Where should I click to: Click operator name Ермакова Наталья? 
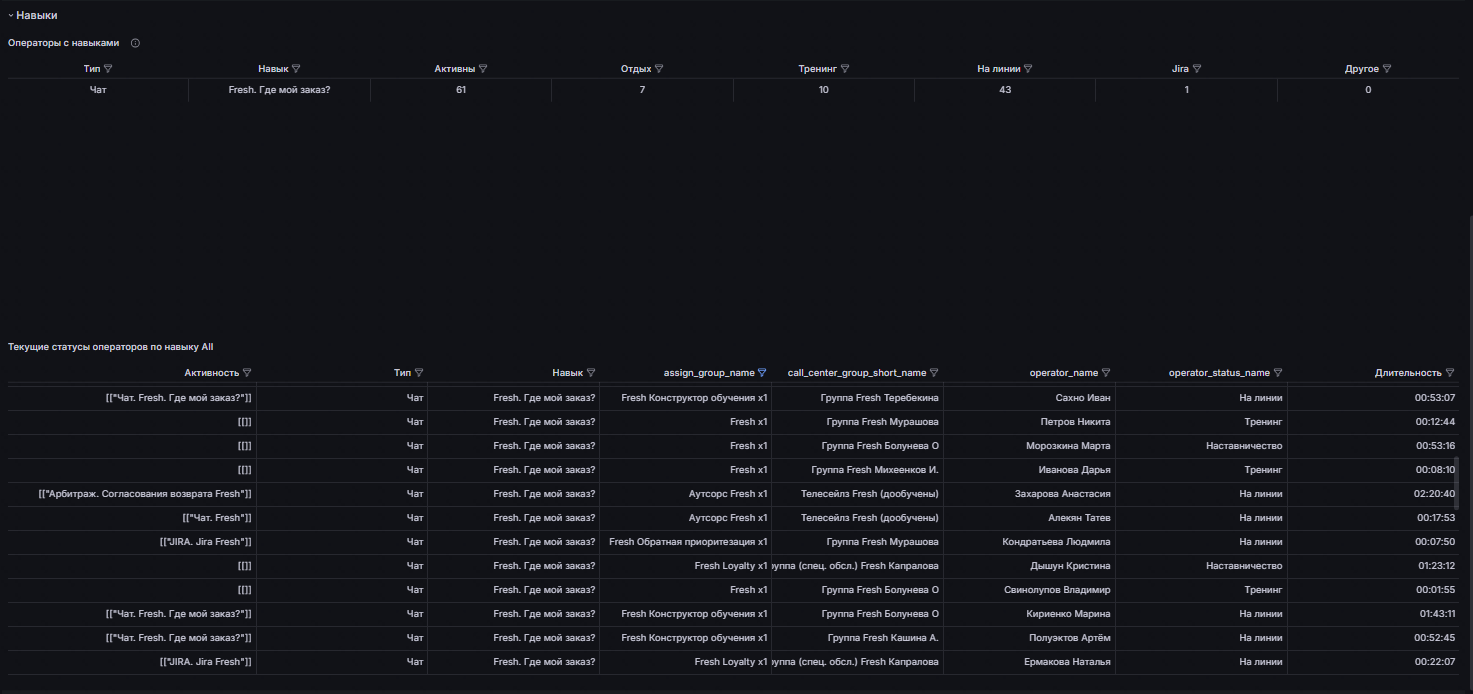click(x=1067, y=662)
